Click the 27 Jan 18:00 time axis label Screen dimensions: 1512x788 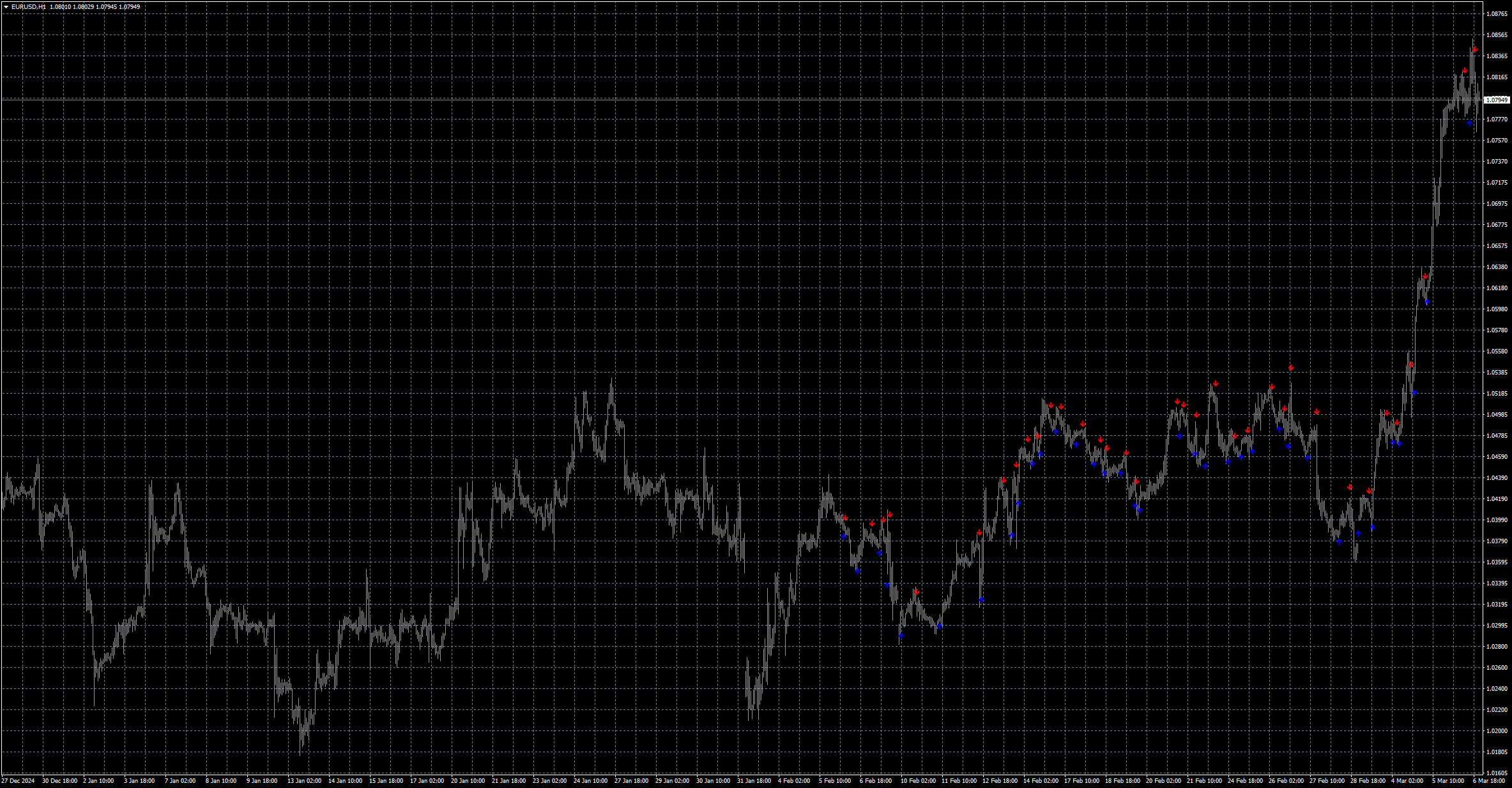pyautogui.click(x=632, y=781)
